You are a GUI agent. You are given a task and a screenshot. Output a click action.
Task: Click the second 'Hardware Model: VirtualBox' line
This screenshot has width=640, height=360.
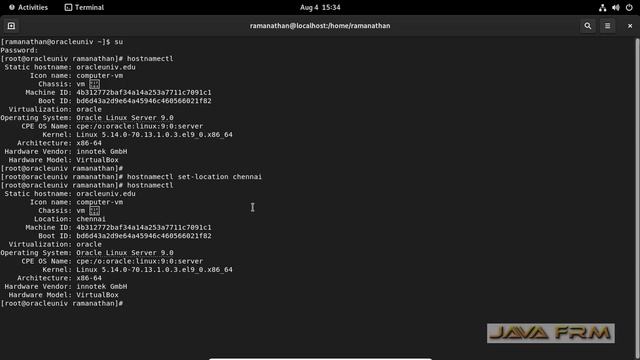[63, 295]
